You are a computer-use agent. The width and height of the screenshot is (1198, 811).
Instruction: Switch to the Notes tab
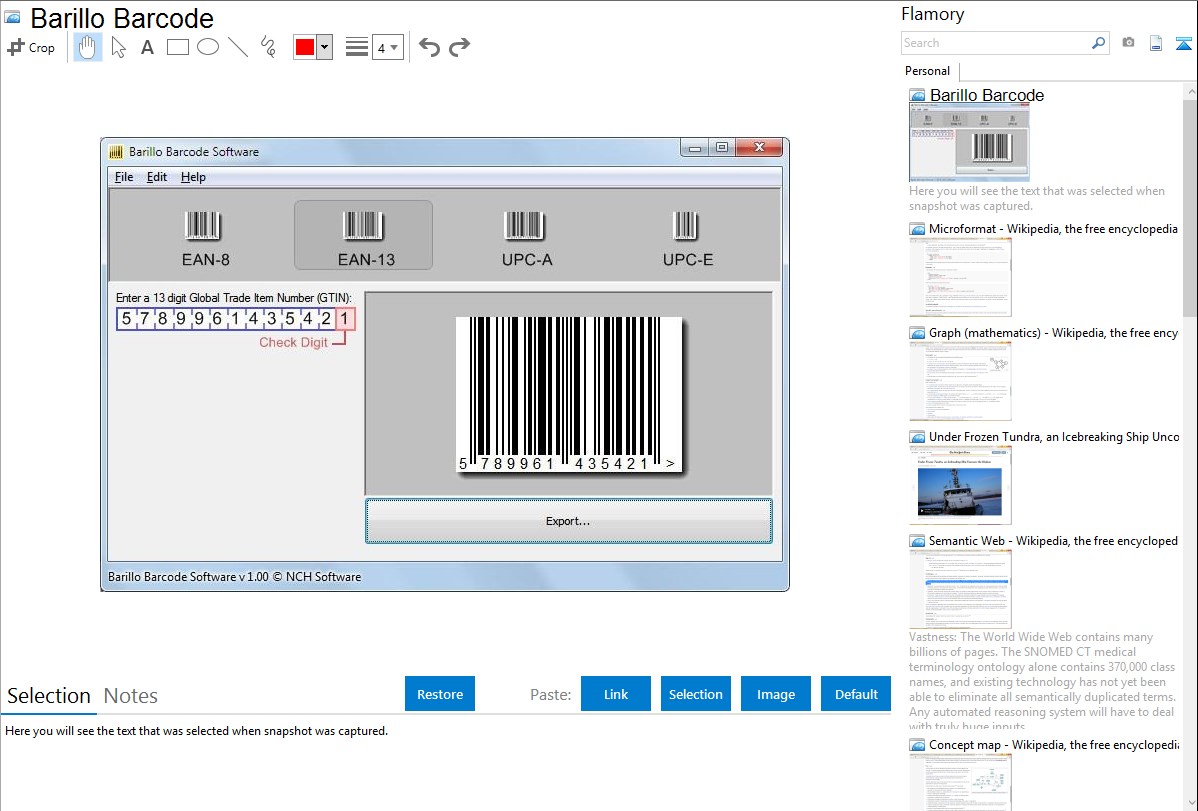coord(130,696)
